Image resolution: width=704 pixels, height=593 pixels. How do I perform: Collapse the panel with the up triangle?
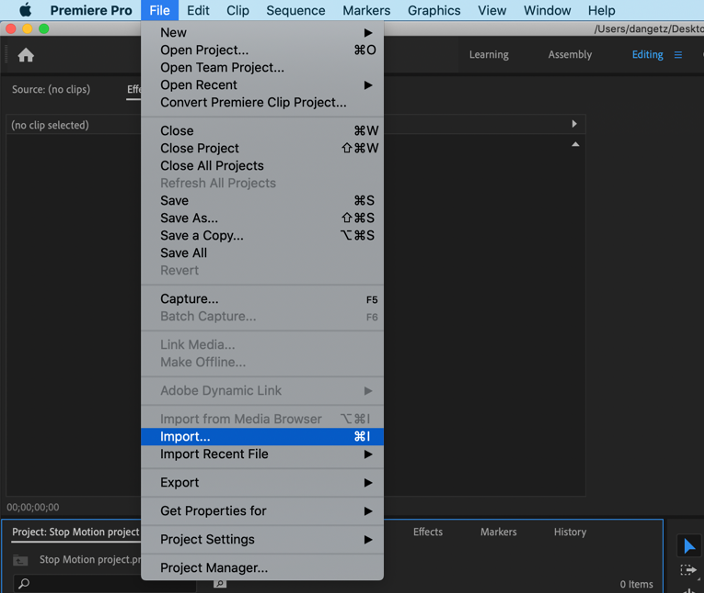click(x=575, y=145)
